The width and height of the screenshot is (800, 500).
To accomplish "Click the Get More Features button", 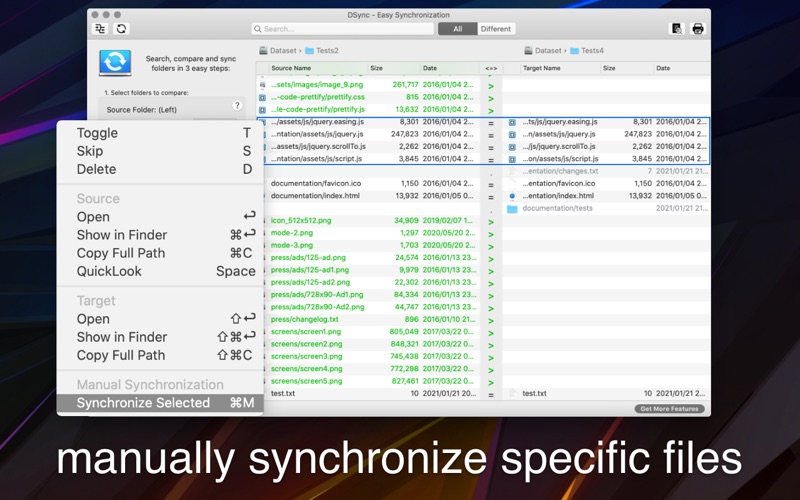I will pos(669,409).
